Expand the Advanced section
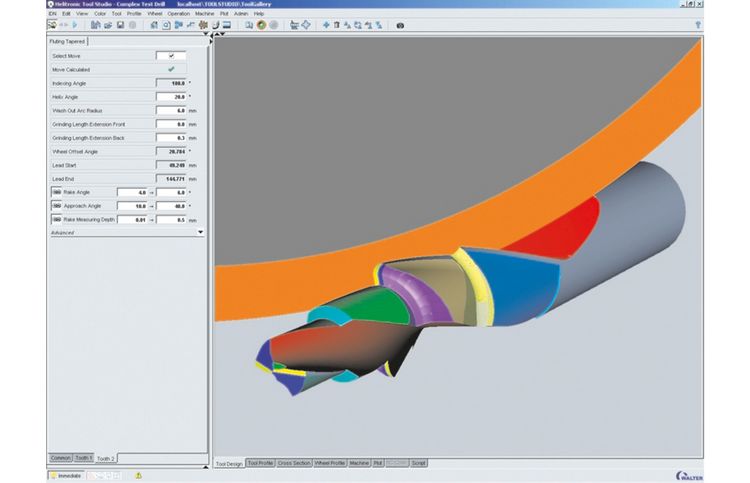The image size is (750, 483). [200, 232]
